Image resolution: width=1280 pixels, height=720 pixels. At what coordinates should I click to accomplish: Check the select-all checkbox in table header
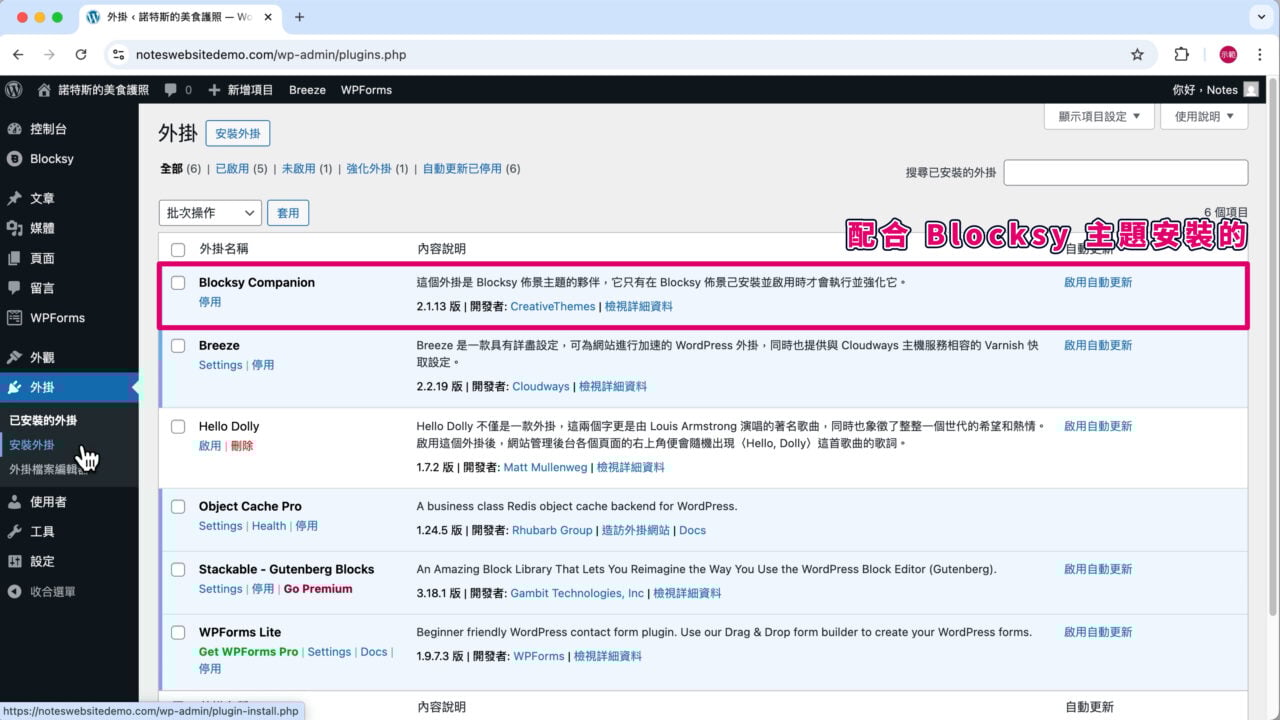[x=178, y=249]
